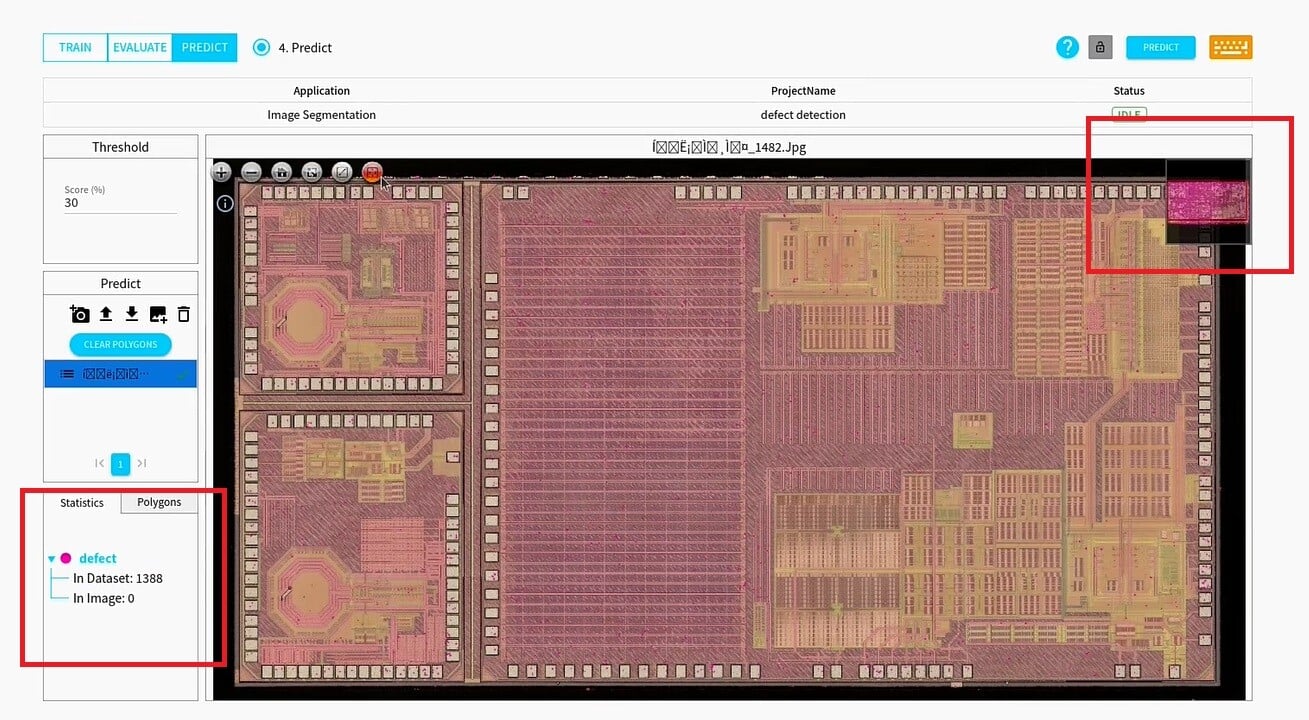Viewport: 1309px width, 720px height.
Task: Collapse the defect class in Statistics
Action: (x=51, y=558)
